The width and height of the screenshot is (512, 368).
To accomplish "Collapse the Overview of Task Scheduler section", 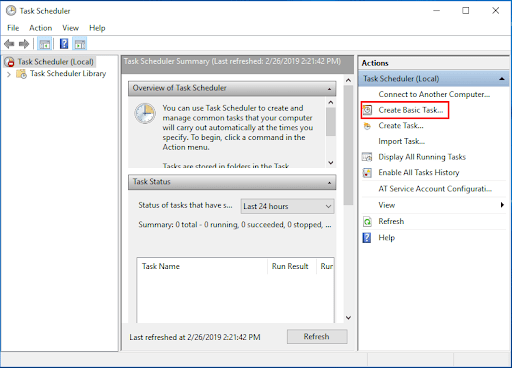I will coord(329,89).
